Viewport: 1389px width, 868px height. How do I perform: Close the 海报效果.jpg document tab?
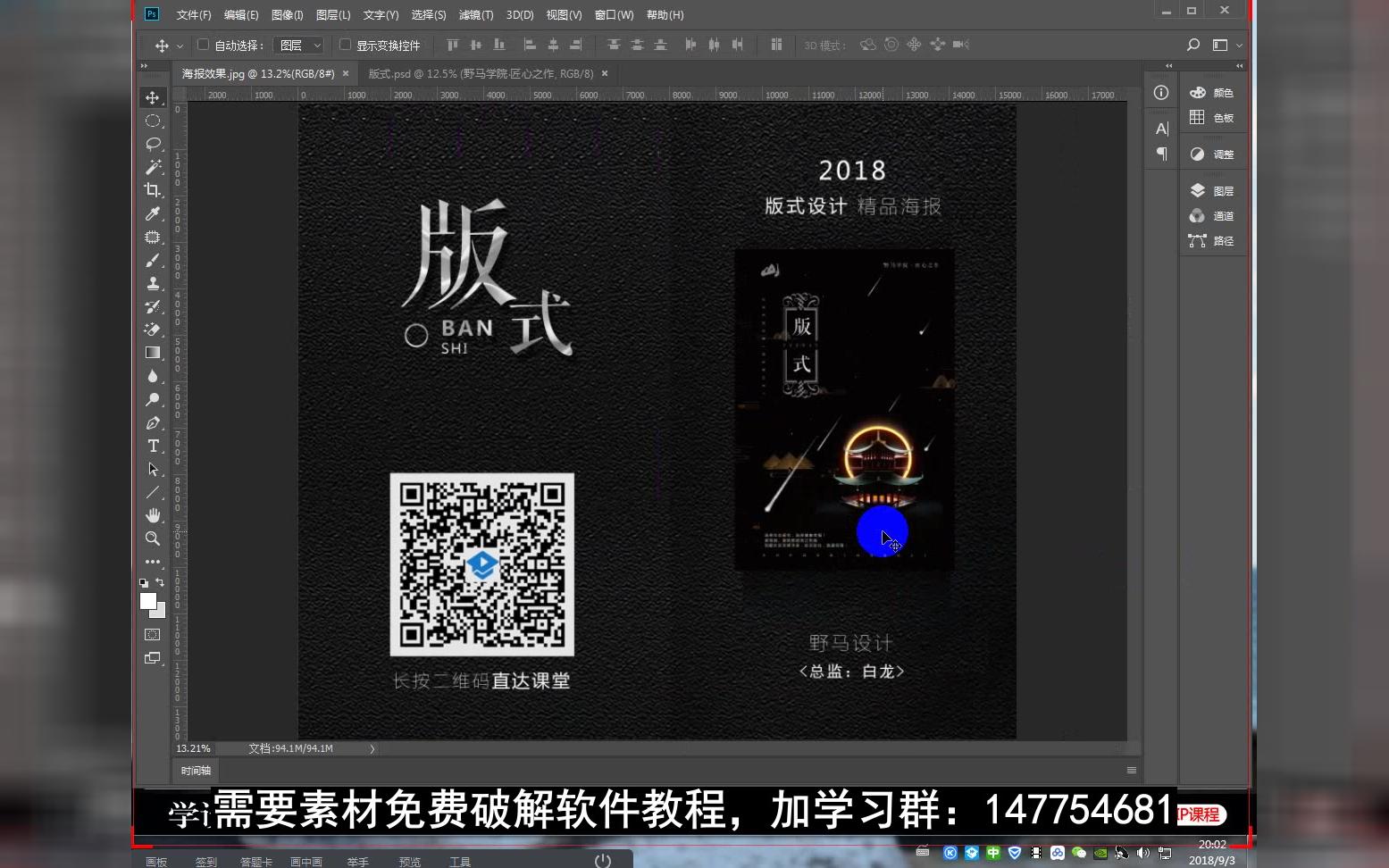(346, 74)
